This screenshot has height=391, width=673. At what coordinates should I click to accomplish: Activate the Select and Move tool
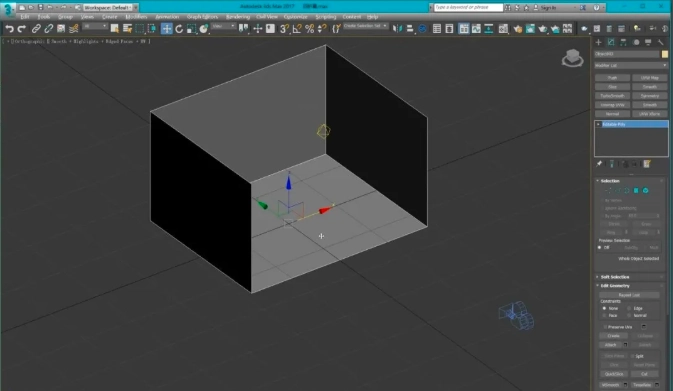pyautogui.click(x=167, y=29)
